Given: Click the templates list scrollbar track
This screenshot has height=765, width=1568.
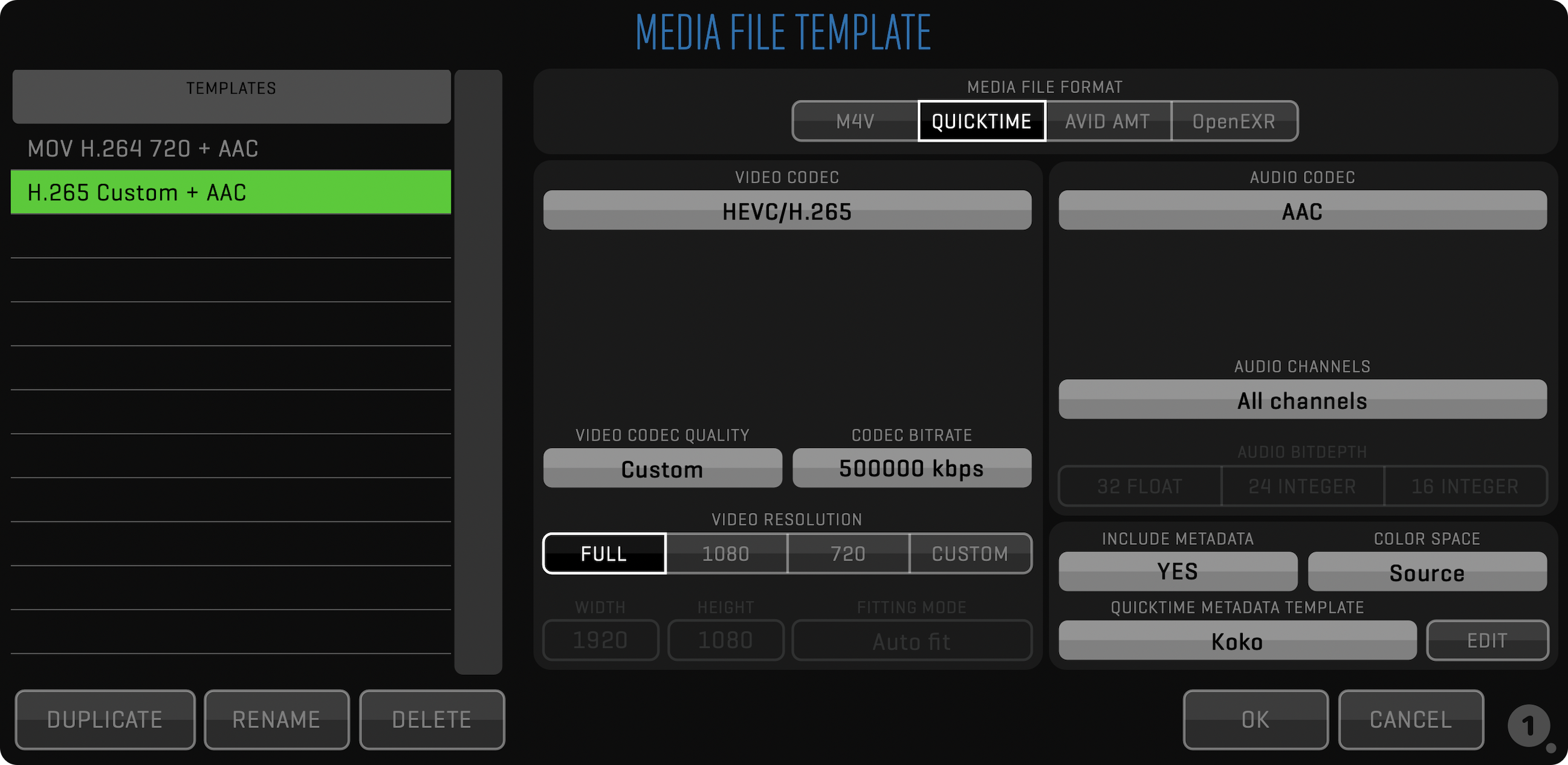Looking at the screenshot, I should click(x=478, y=371).
